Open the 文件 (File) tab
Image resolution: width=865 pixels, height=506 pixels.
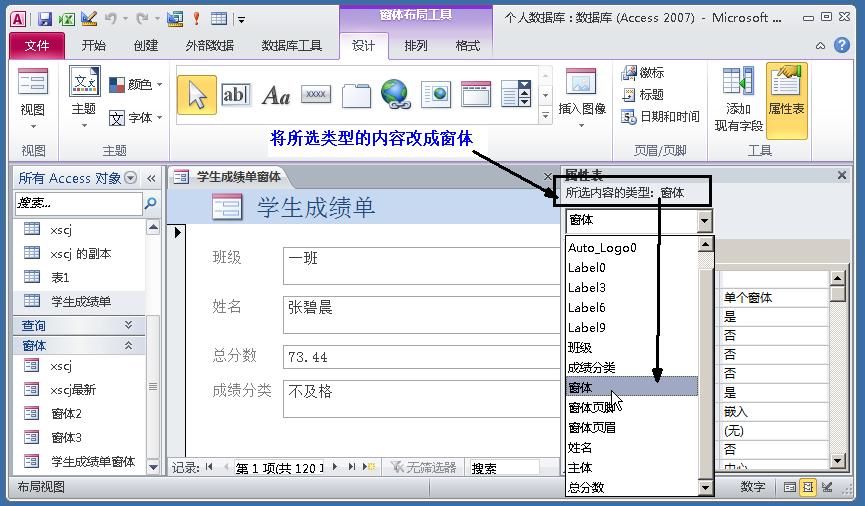click(37, 45)
